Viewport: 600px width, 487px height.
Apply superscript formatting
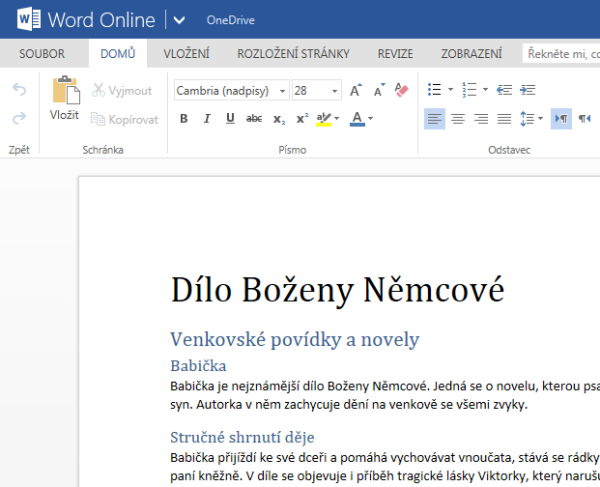tap(302, 118)
